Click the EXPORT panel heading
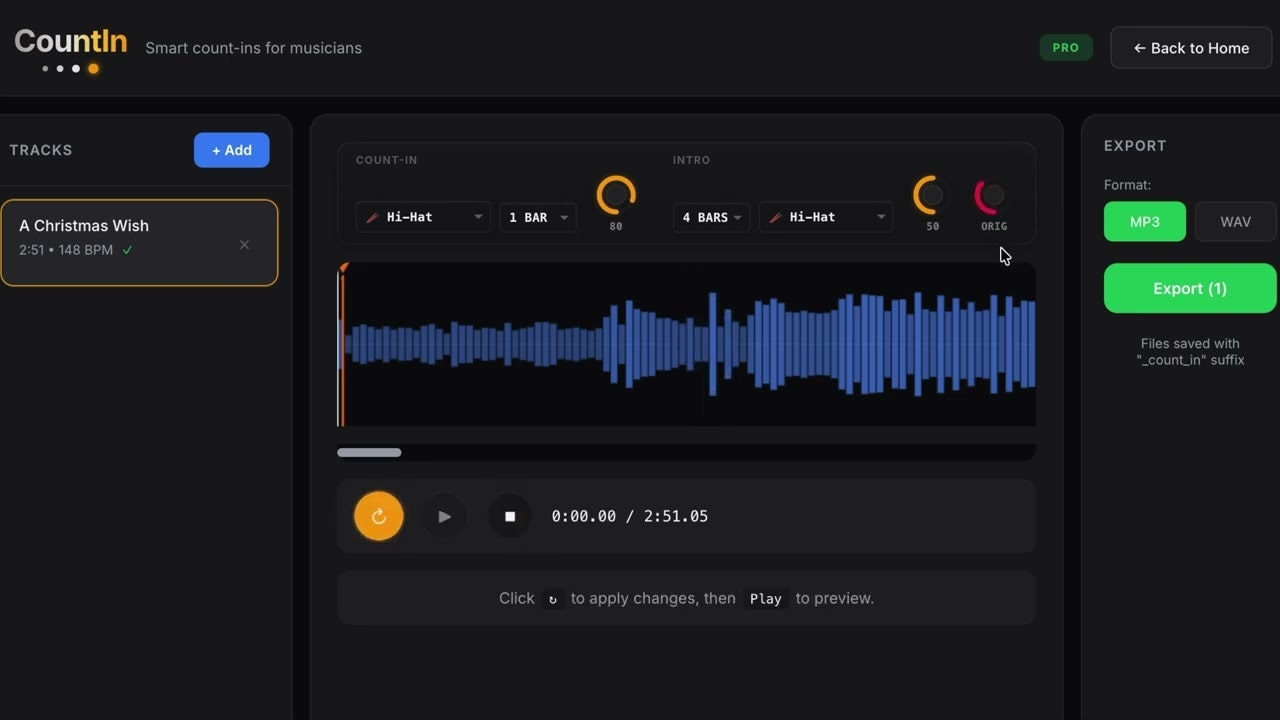Viewport: 1280px width, 720px height. pos(1135,146)
